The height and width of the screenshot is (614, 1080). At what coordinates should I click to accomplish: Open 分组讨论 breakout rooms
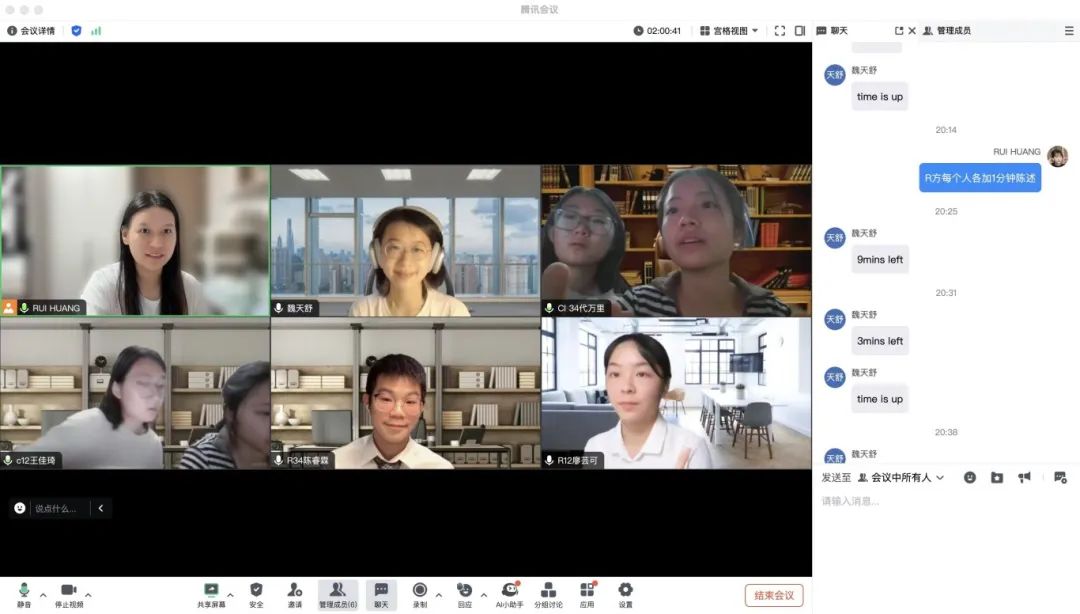point(548,591)
